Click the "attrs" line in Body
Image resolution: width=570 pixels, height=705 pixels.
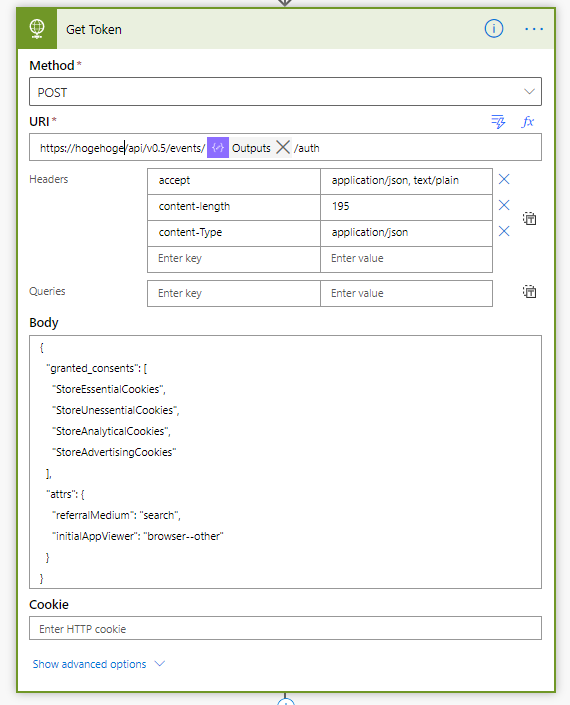click(x=65, y=494)
